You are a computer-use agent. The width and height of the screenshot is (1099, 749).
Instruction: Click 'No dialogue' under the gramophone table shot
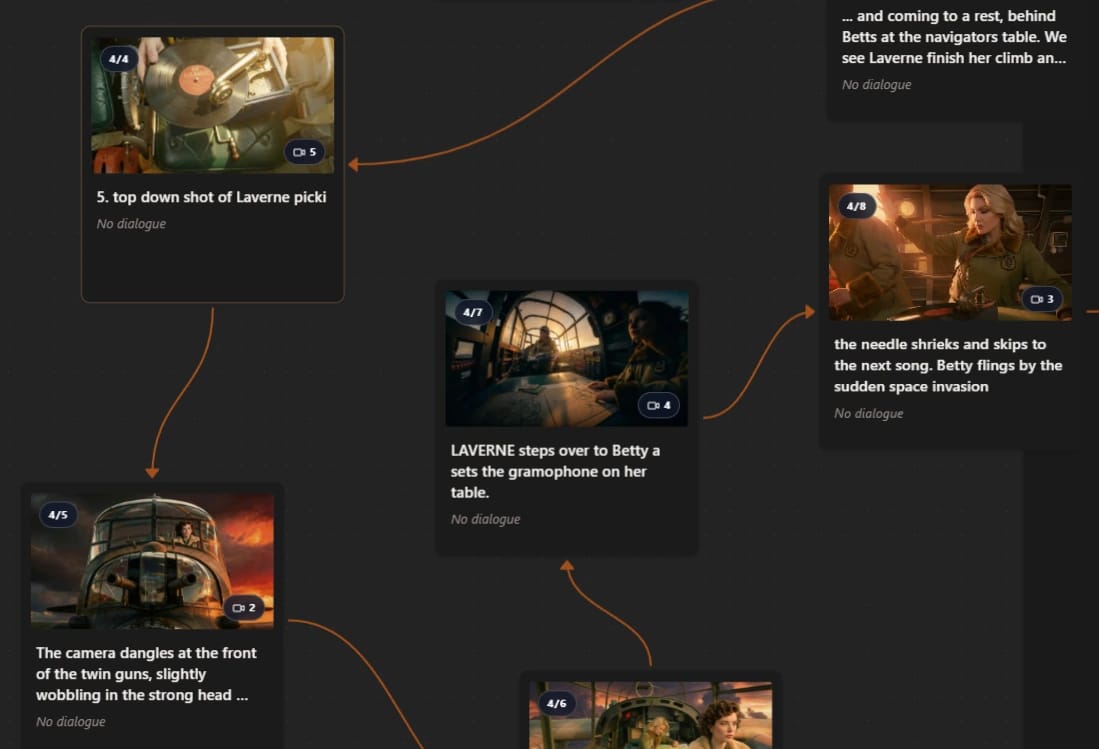click(485, 519)
